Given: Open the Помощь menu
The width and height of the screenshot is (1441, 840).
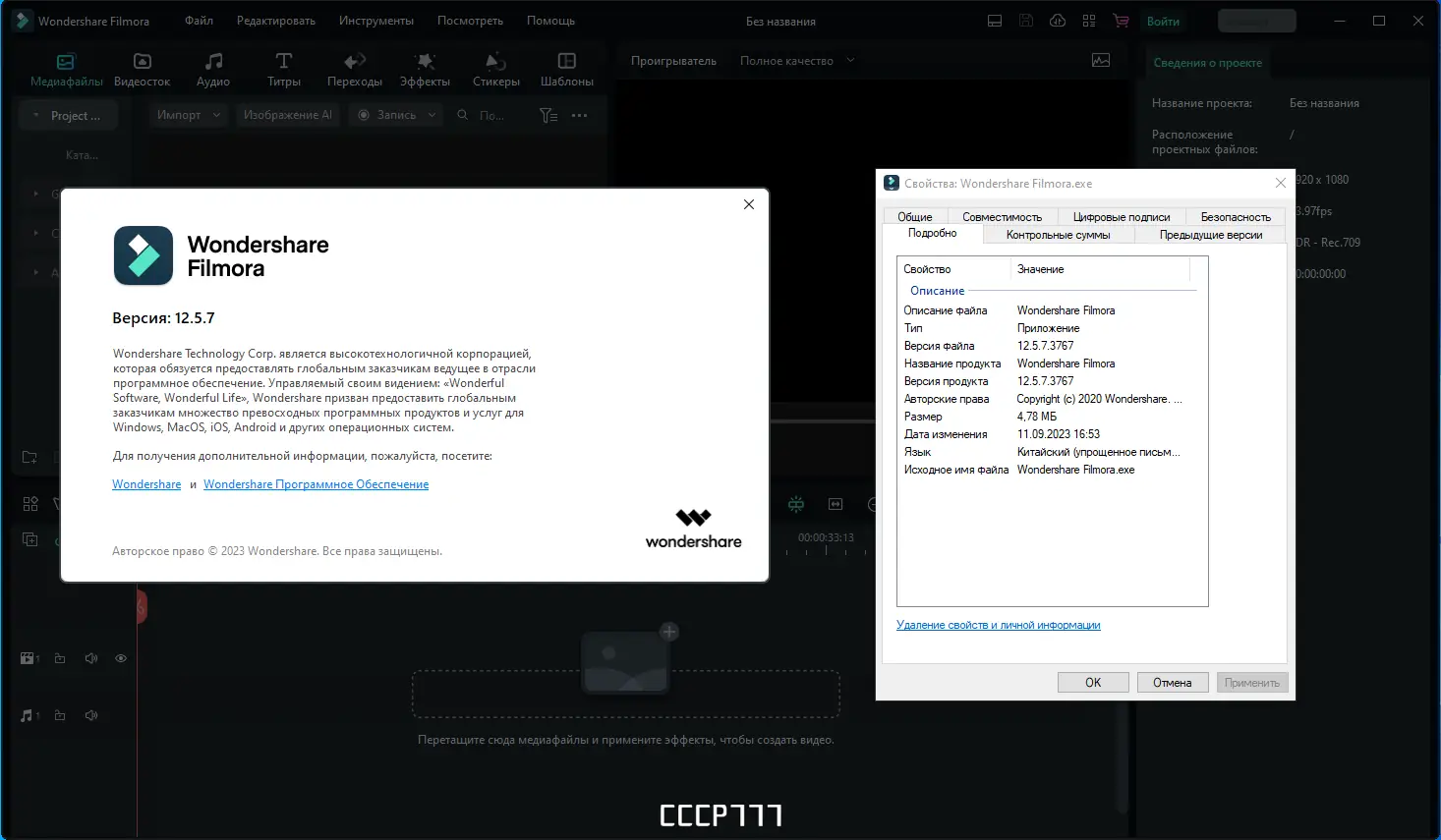Looking at the screenshot, I should 550,21.
